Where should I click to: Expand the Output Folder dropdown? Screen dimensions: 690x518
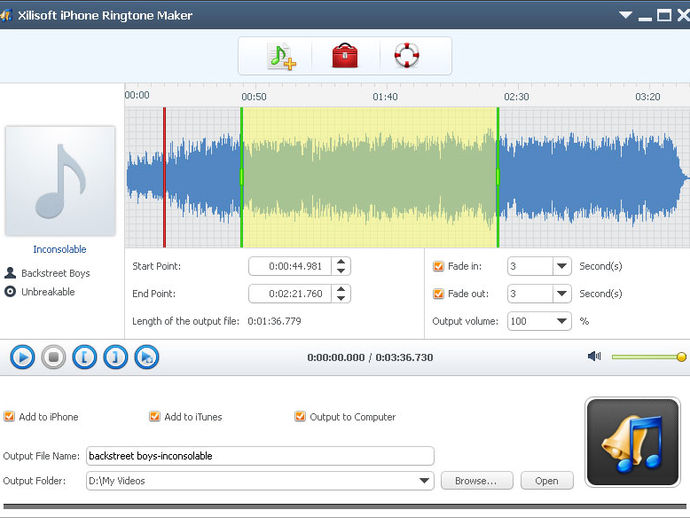coord(424,481)
